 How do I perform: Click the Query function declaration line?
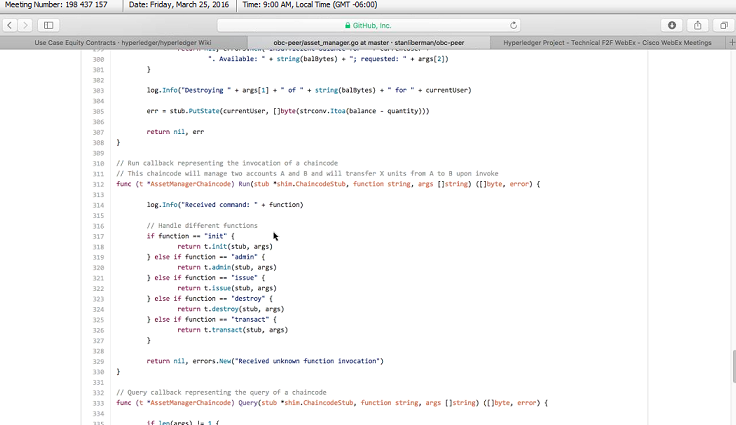(332, 403)
